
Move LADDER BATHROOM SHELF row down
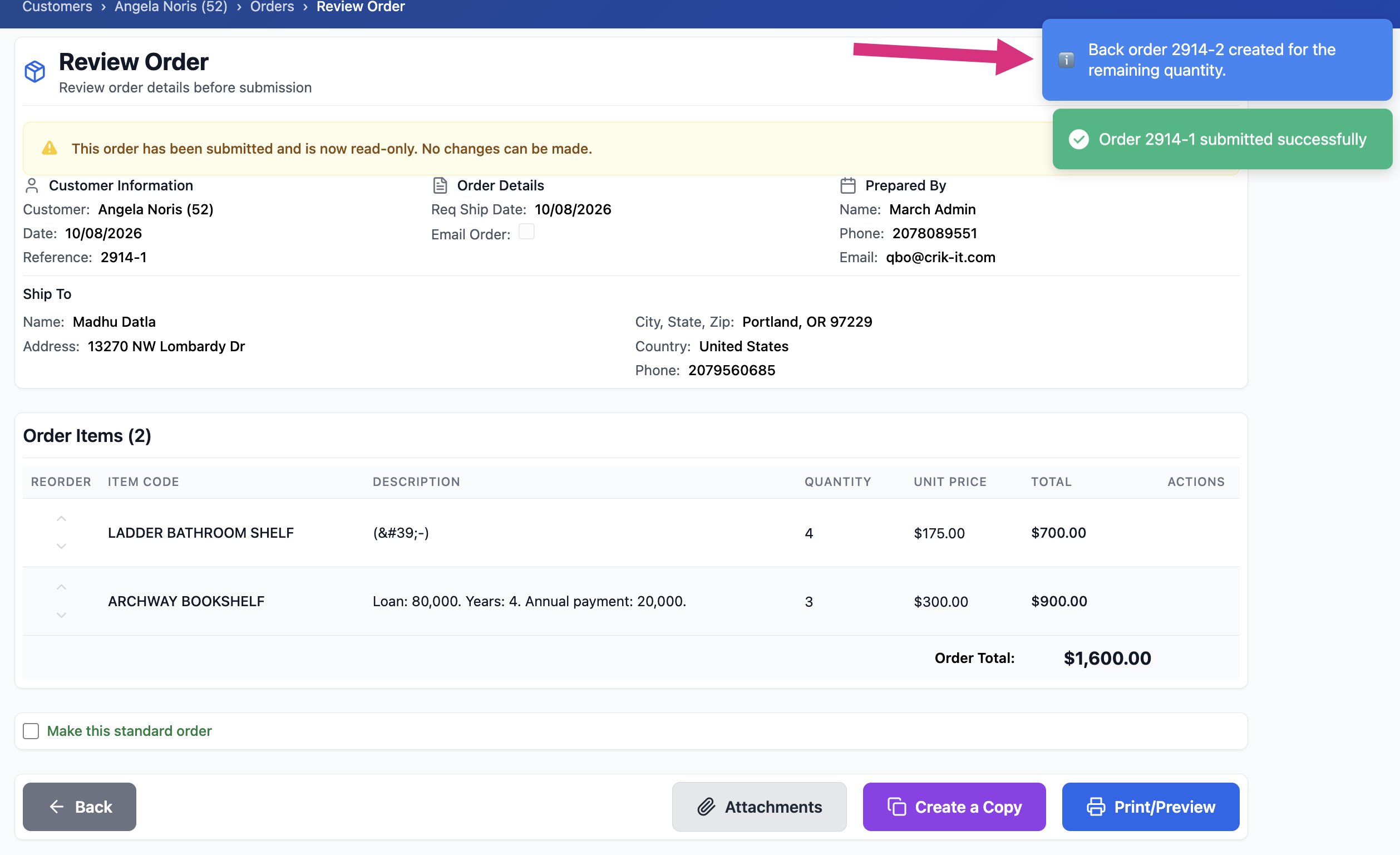[x=61, y=546]
